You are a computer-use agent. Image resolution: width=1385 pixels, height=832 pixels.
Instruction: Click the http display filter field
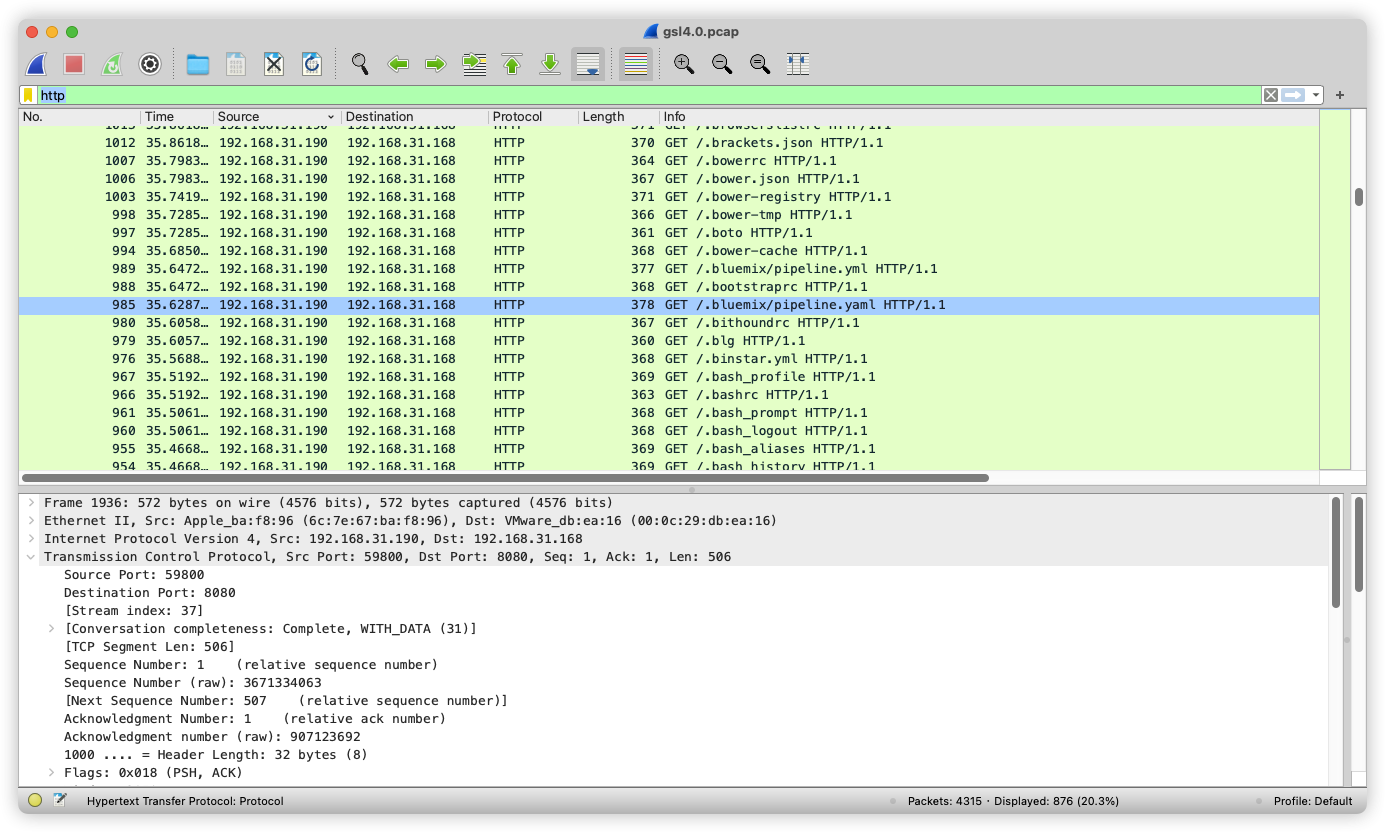[x=650, y=95]
